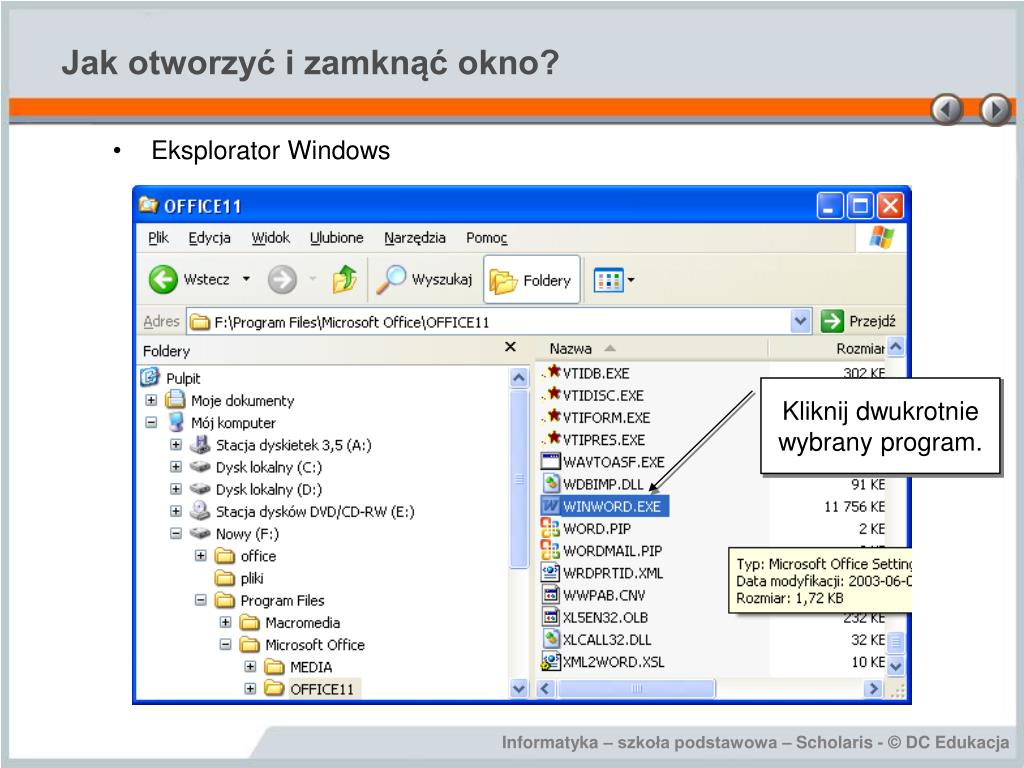This screenshot has width=1024, height=768.
Task: Select the WORDMAIL.PIP file icon
Action: click(x=551, y=550)
